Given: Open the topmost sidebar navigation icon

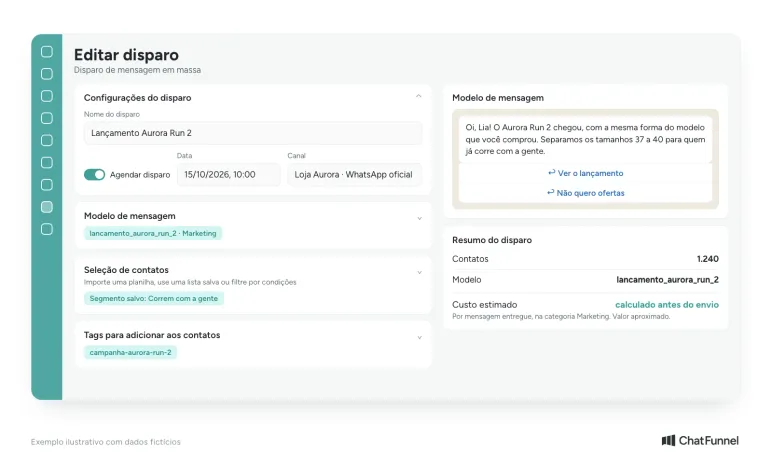Looking at the screenshot, I should pos(47,52).
